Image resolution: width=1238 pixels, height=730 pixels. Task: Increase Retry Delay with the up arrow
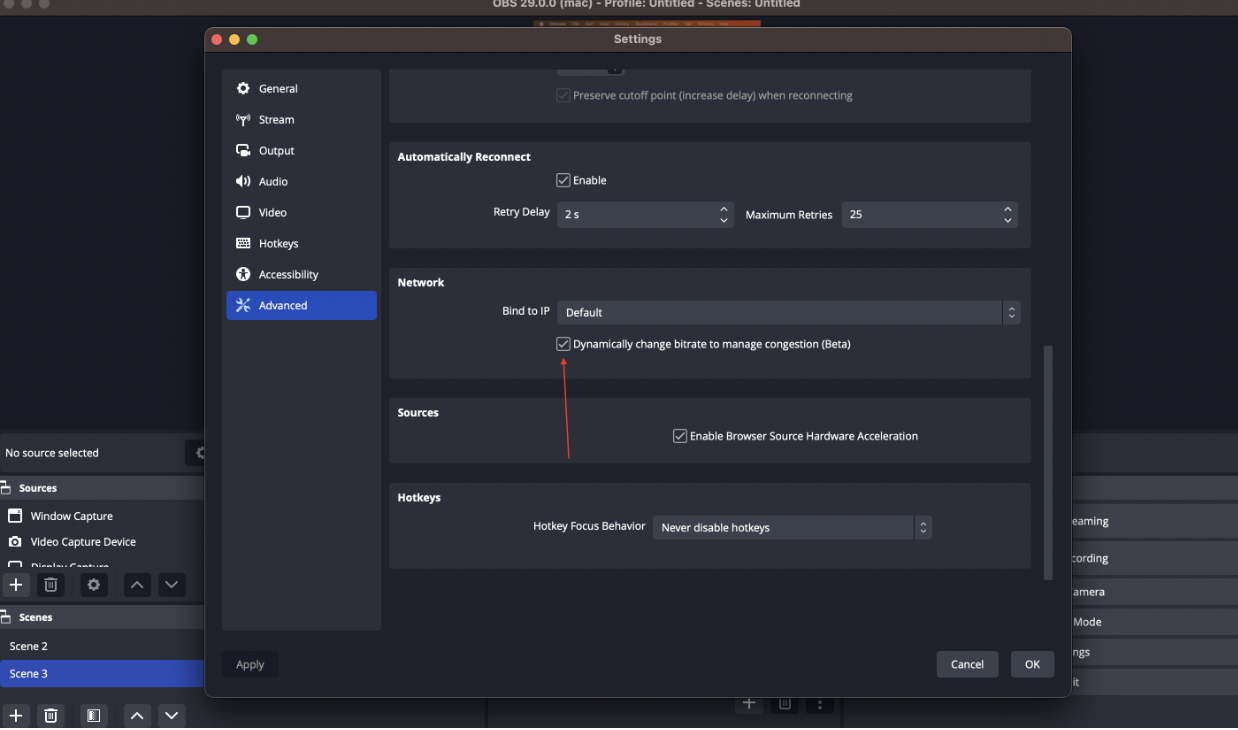click(x=724, y=209)
